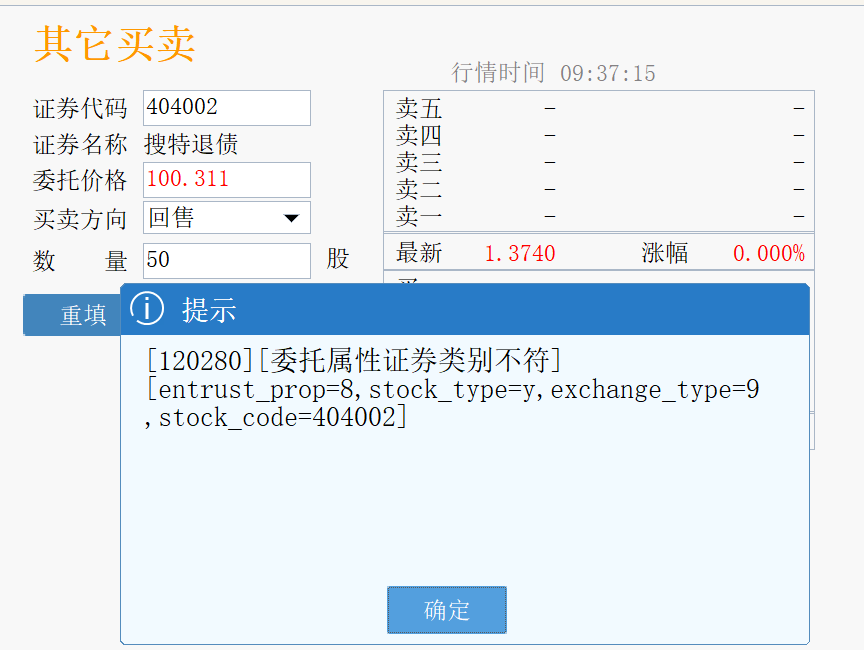Click the 其它买卖 page heading
The height and width of the screenshot is (650, 864).
pyautogui.click(x=114, y=44)
